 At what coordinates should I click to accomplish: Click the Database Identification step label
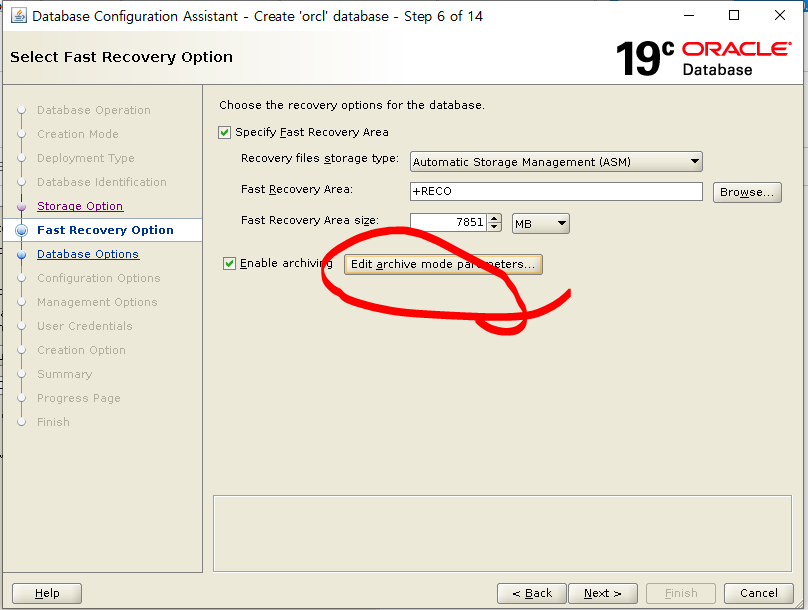click(x=102, y=182)
